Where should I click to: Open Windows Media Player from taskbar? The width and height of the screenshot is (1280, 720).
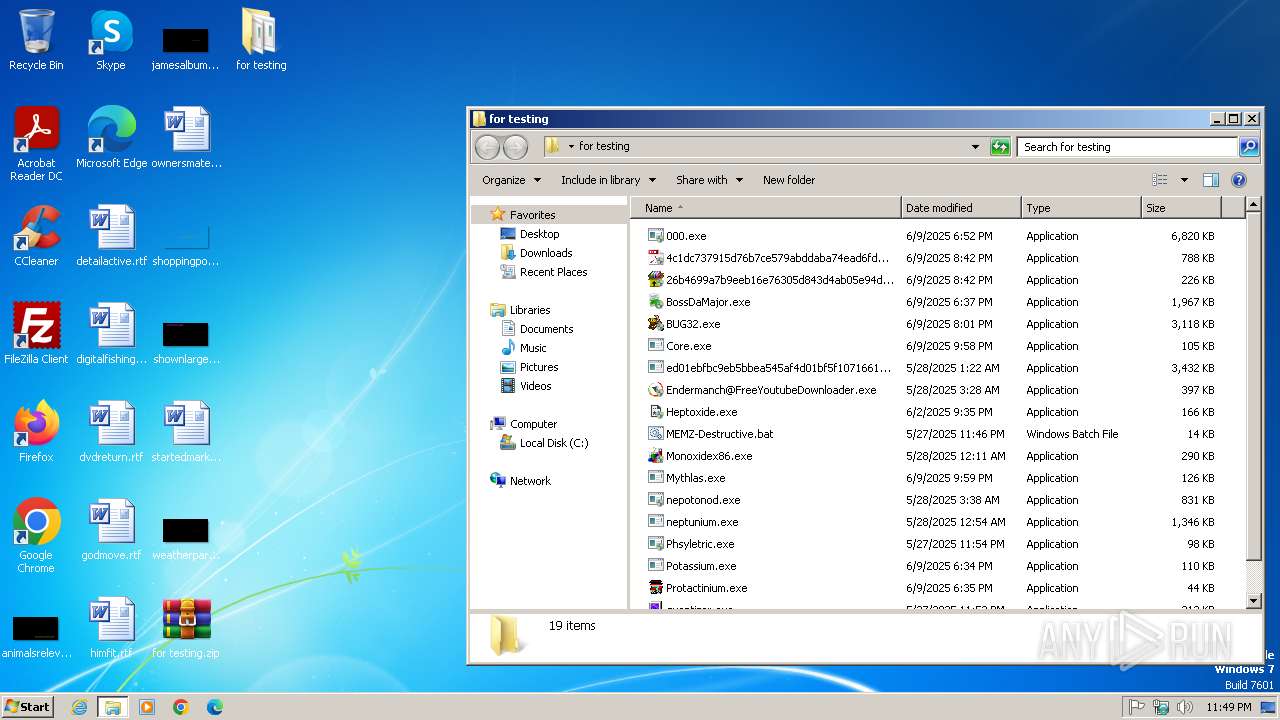point(147,707)
